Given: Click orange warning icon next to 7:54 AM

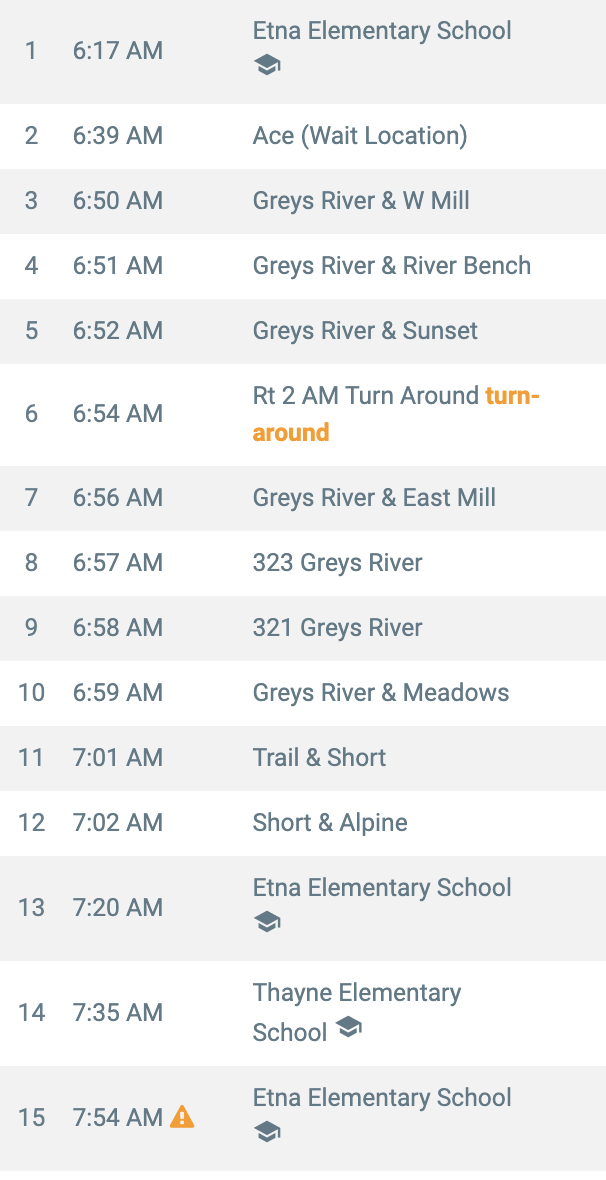Looking at the screenshot, I should (182, 1117).
